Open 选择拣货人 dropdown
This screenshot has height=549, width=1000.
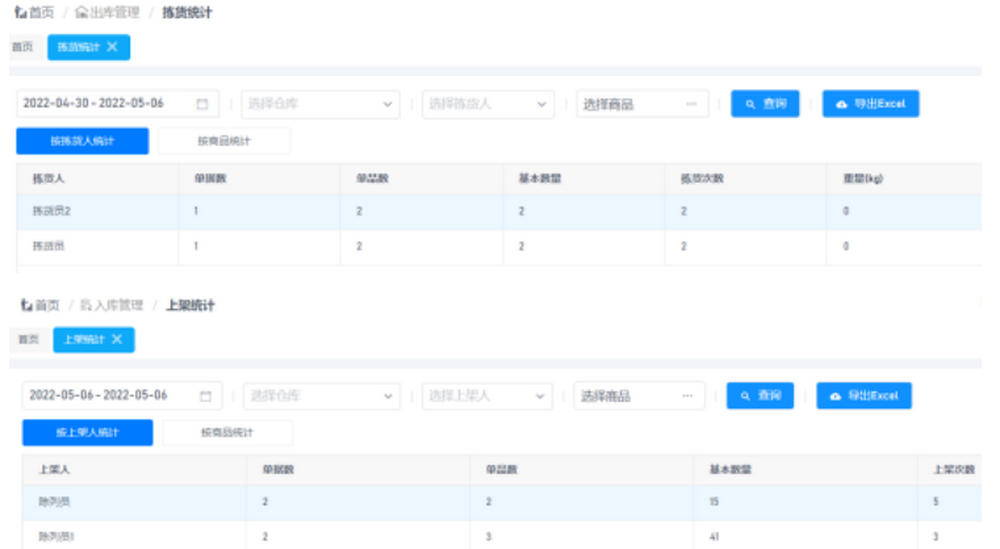pyautogui.click(x=487, y=104)
